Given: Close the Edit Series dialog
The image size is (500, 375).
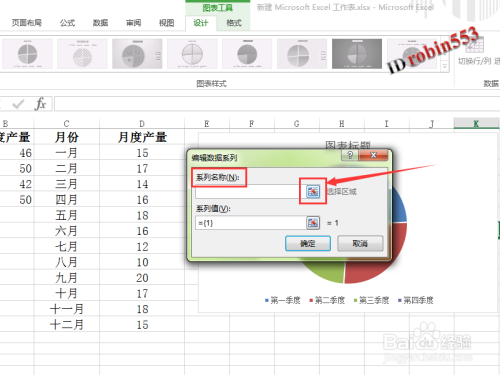Looking at the screenshot, I should (x=374, y=155).
